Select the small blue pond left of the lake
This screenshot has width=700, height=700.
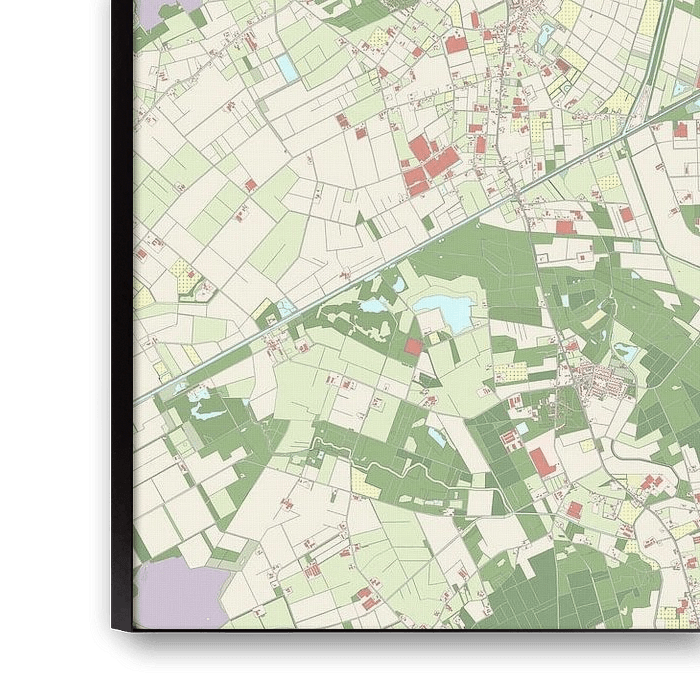[375, 305]
